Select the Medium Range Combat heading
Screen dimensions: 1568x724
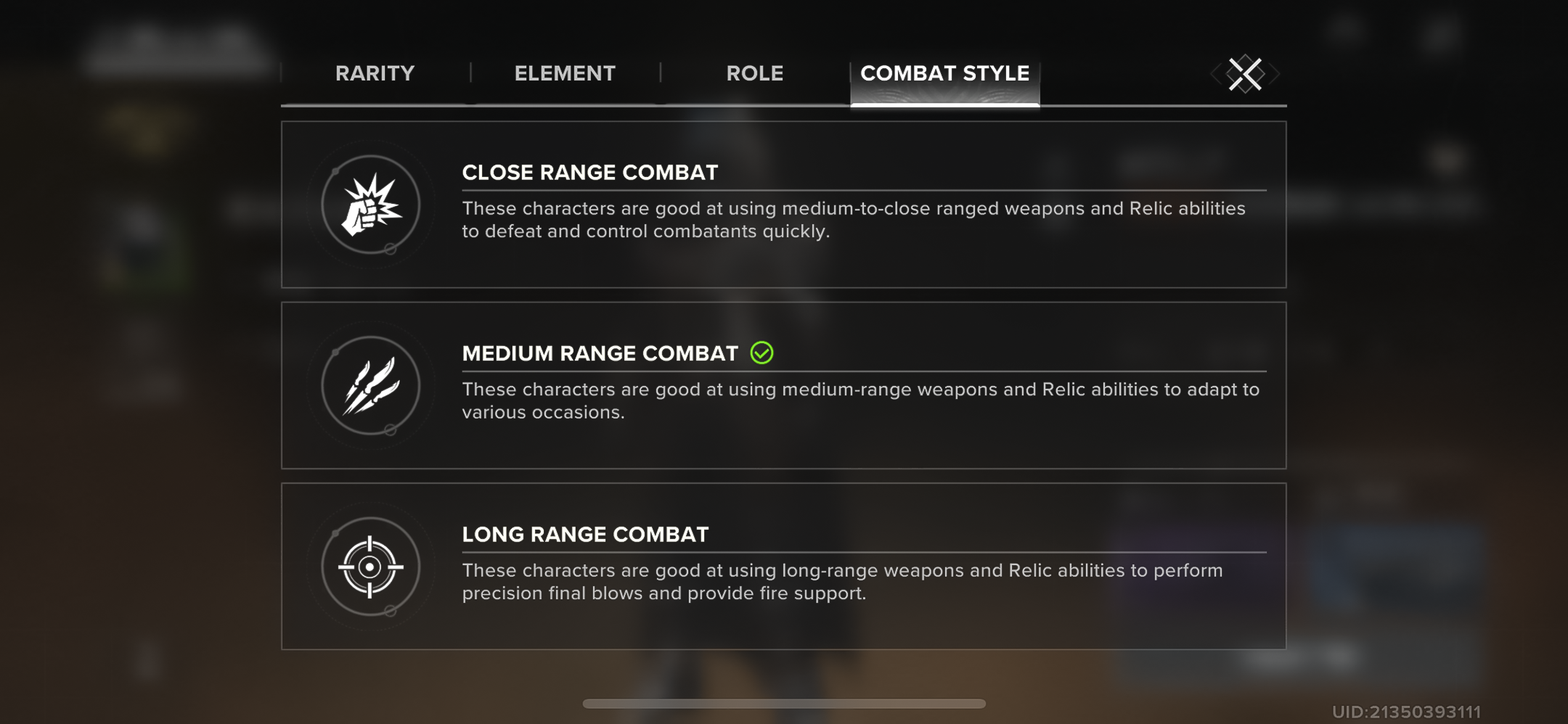pyautogui.click(x=600, y=353)
